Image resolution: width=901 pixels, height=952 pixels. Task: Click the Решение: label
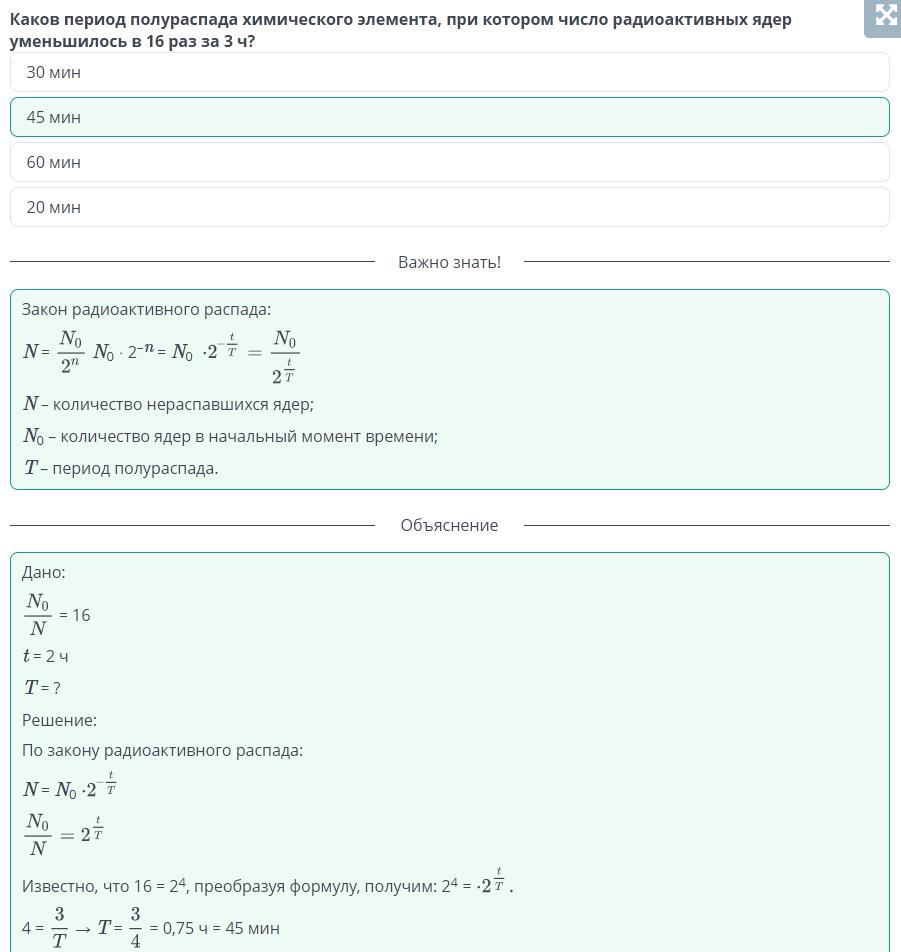point(60,721)
